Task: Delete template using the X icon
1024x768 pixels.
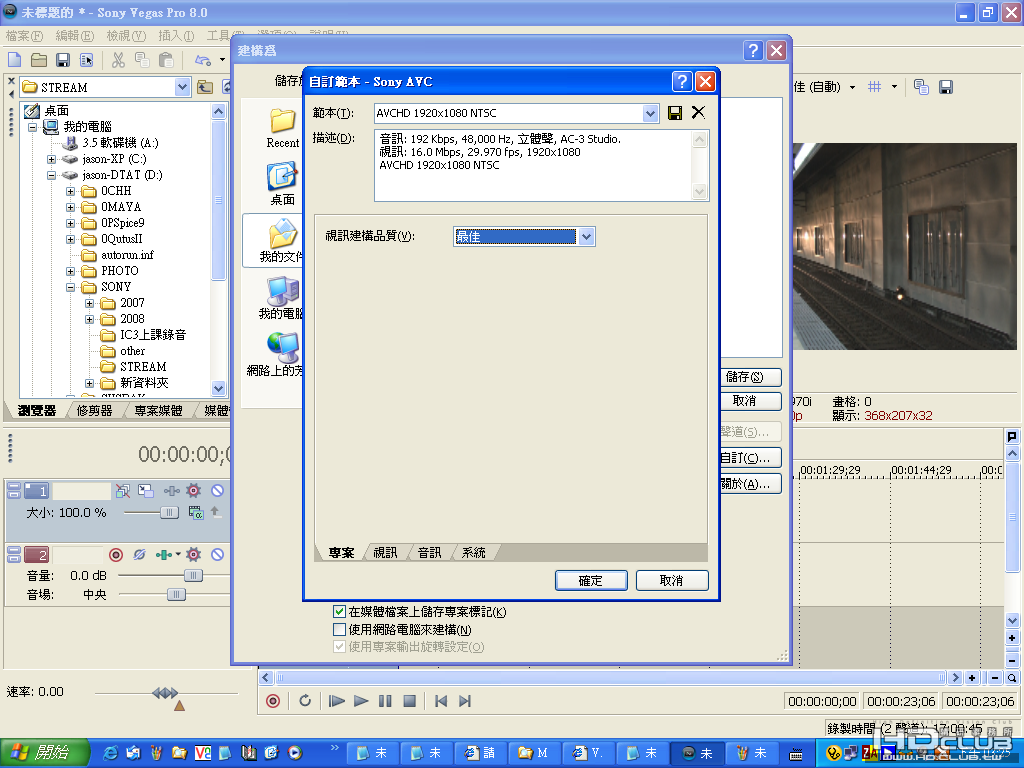Action: (x=698, y=112)
